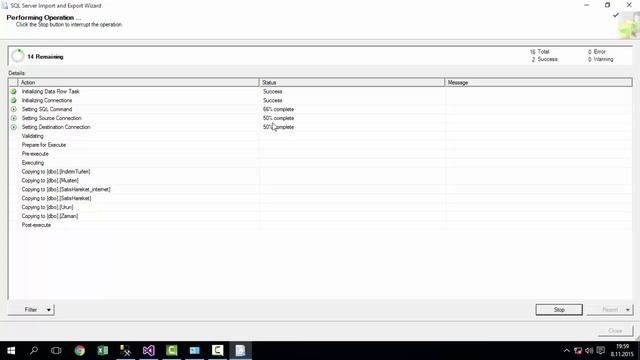This screenshot has width=640, height=360.
Task: Click the Filter button
Action: (31, 310)
